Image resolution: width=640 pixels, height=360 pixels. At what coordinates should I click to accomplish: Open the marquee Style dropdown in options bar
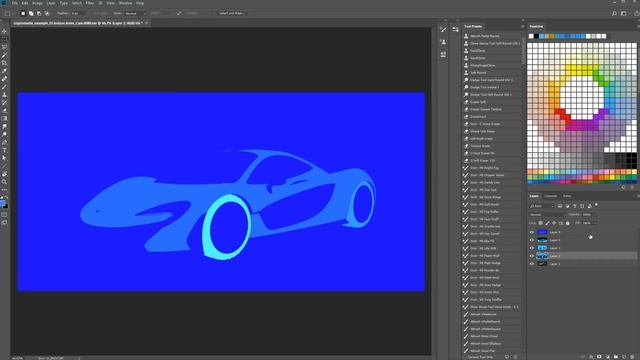coord(135,13)
